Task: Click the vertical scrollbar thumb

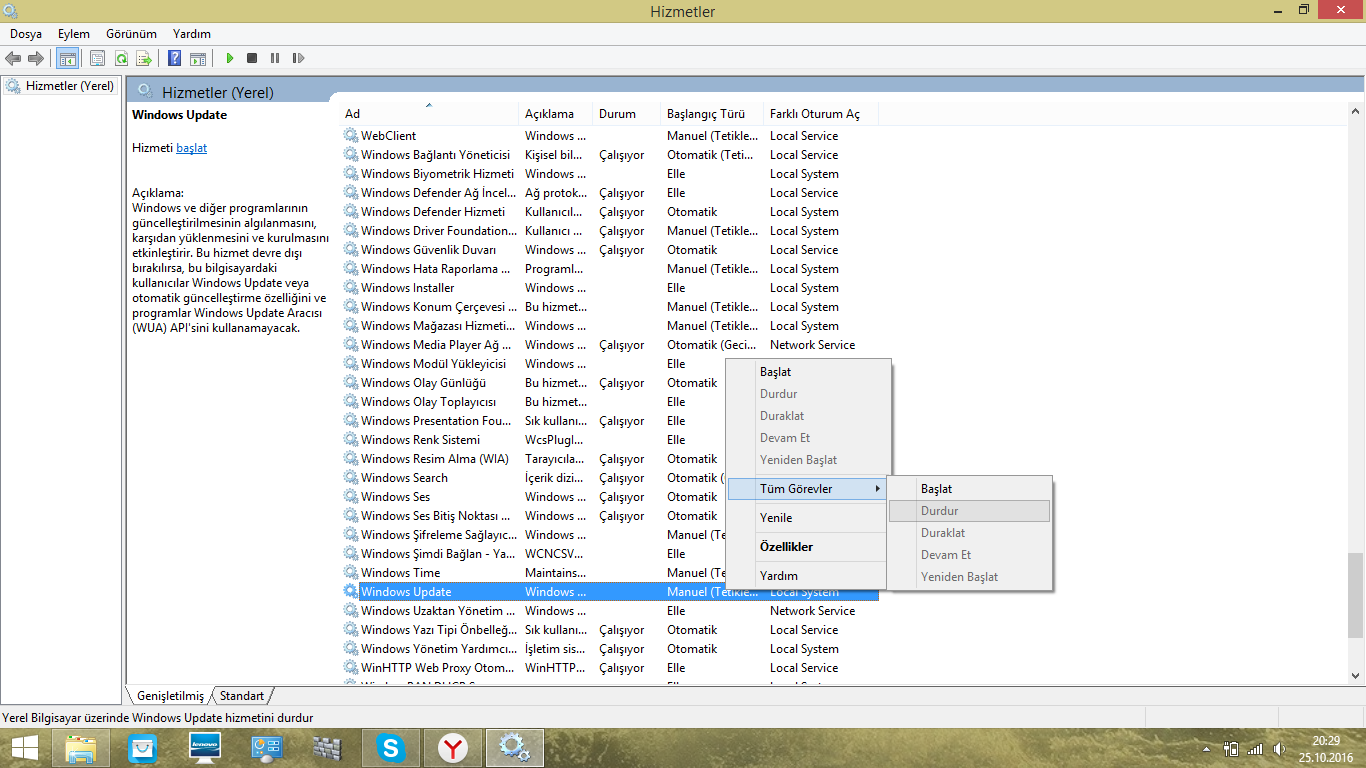Action: coord(1355,595)
